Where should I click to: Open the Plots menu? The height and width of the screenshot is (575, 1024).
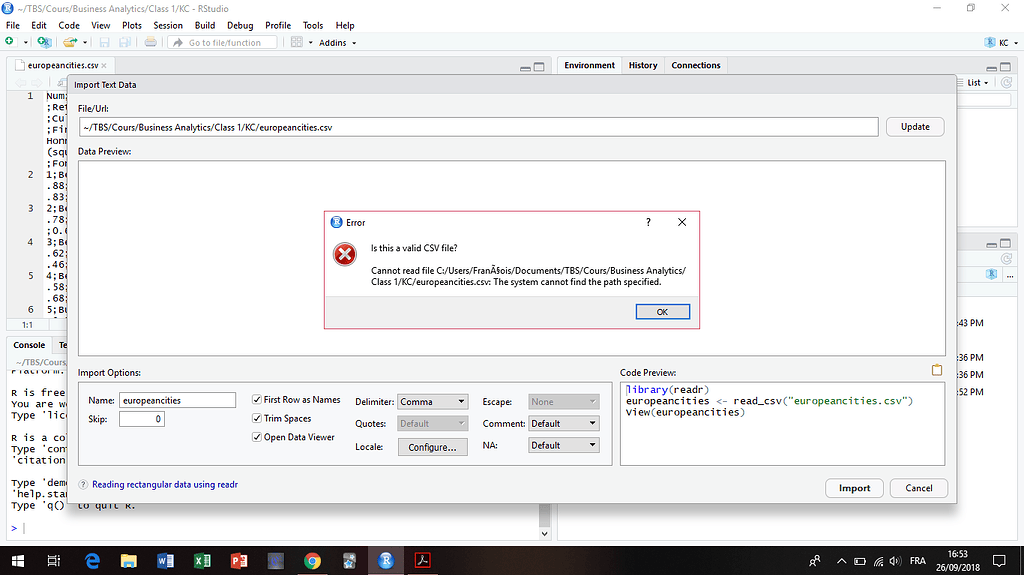click(132, 25)
